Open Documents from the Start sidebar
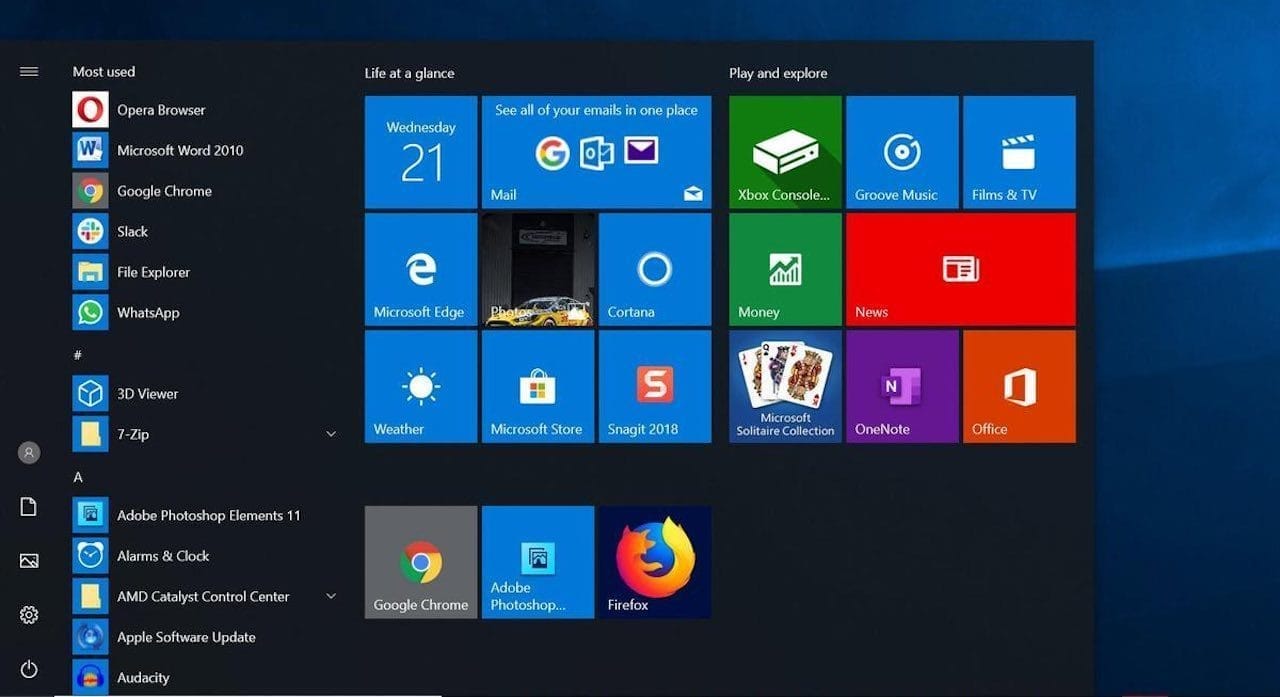This screenshot has height=697, width=1280. coord(29,507)
